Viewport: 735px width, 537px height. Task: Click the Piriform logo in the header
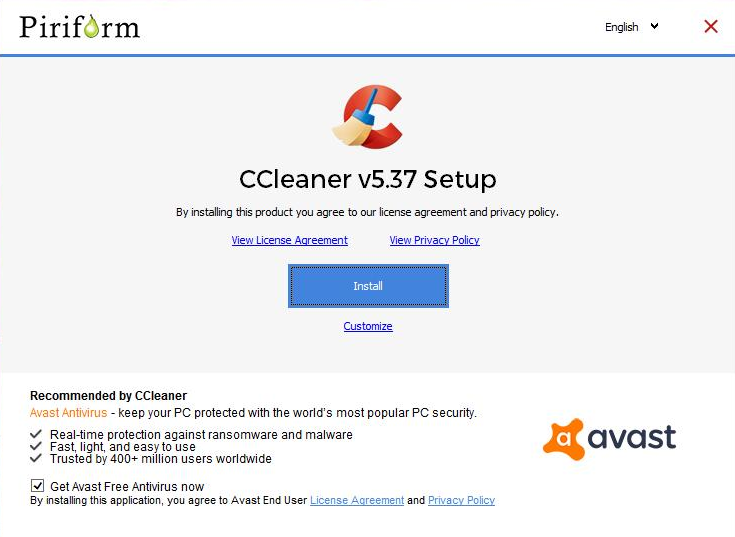tap(80, 27)
